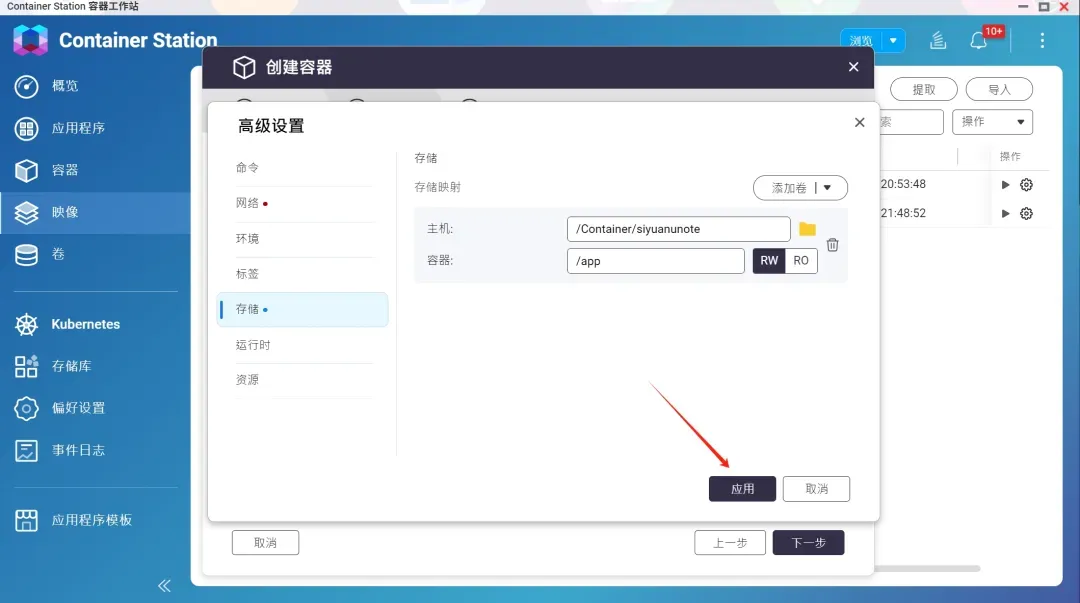This screenshot has height=603, width=1080.
Task: Open the 操作 dropdown
Action: 992,122
